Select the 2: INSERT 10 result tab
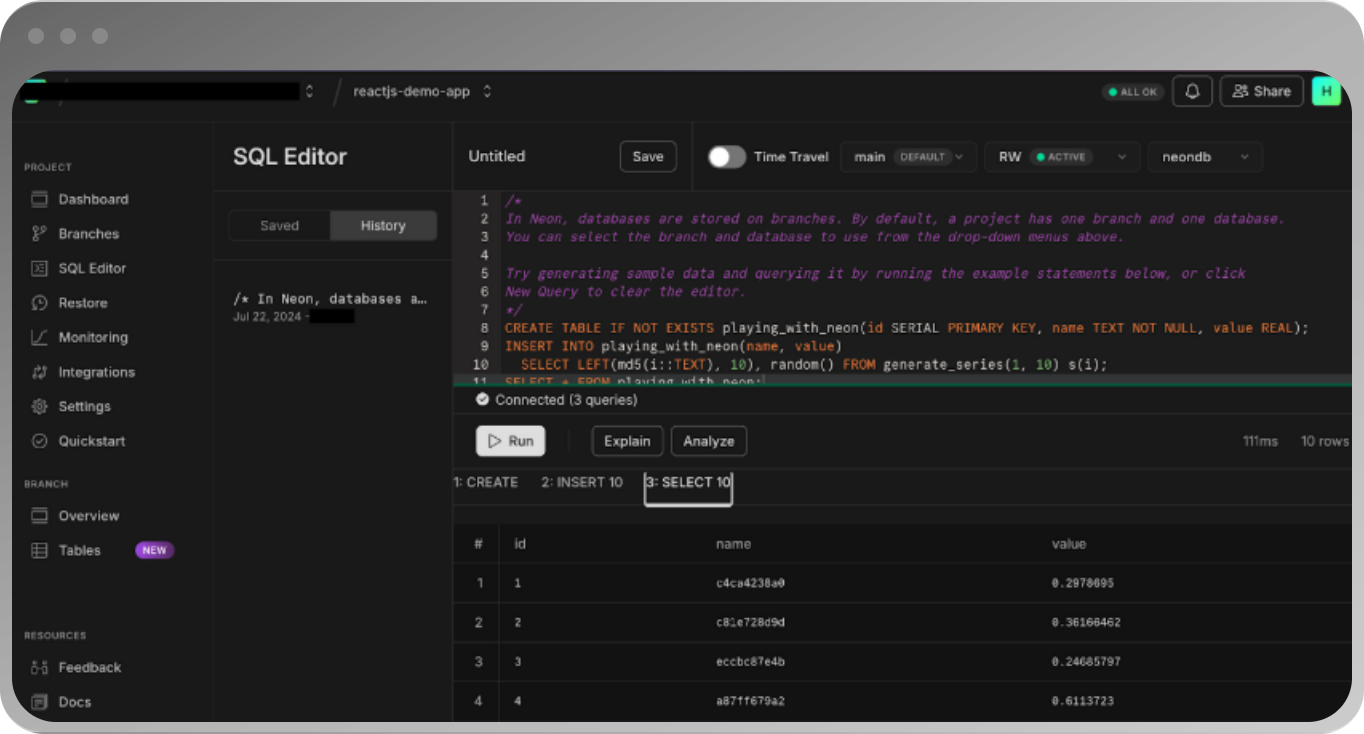 [582, 482]
